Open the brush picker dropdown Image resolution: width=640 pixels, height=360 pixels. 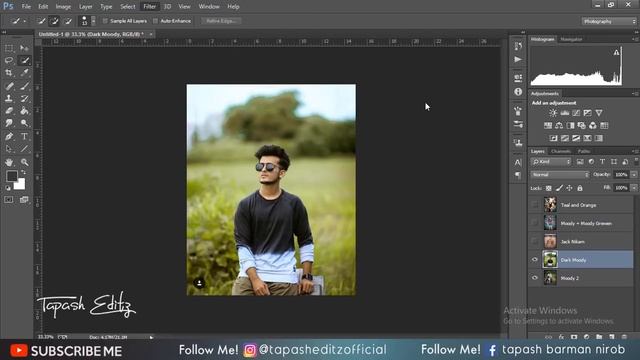coord(93,21)
